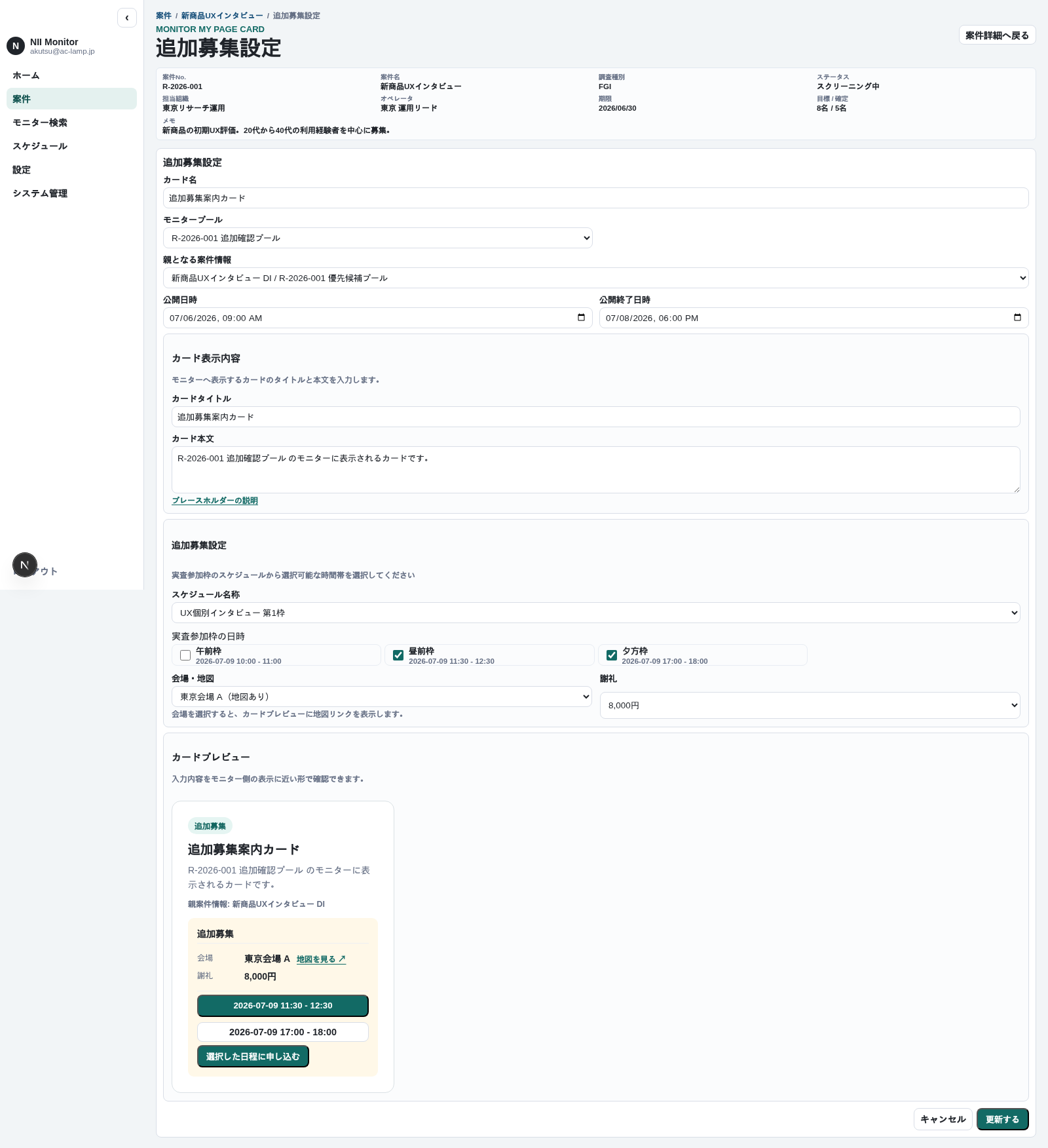Click the preview card title 追加募集案内カード

point(244,850)
